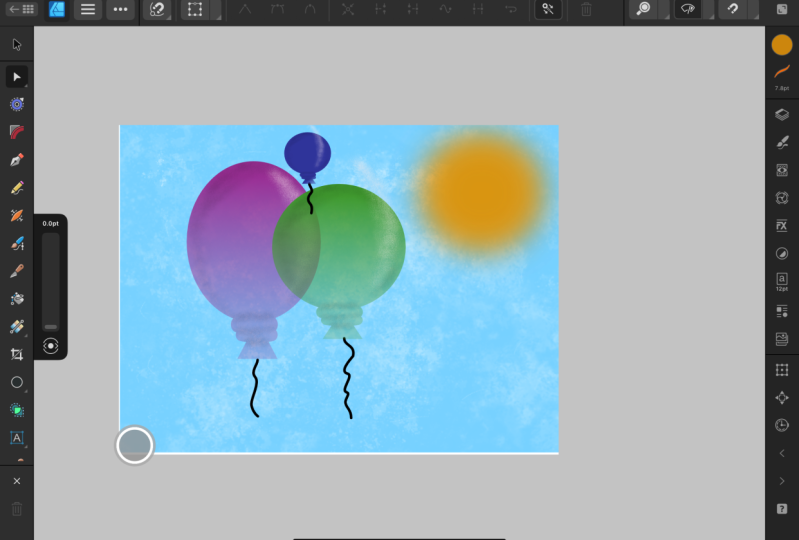Open the Appearance studio with eye icon

pos(782,170)
